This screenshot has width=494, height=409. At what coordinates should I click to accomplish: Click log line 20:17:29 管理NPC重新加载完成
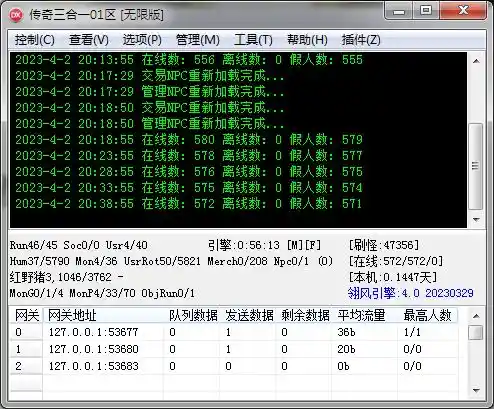(x=150, y=92)
